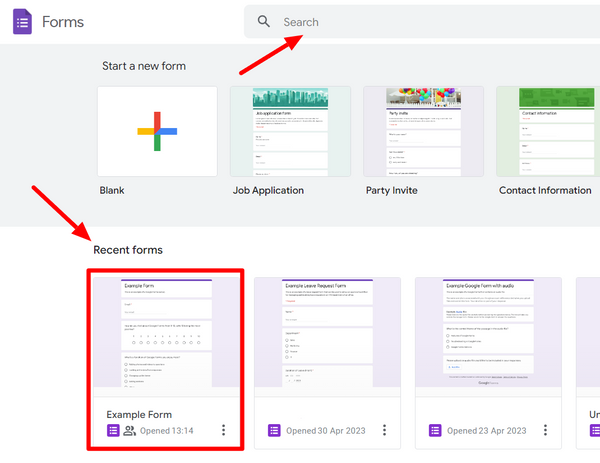Open more options for form opened 30 Apr 2023
Image resolution: width=600 pixels, height=463 pixels.
click(384, 431)
